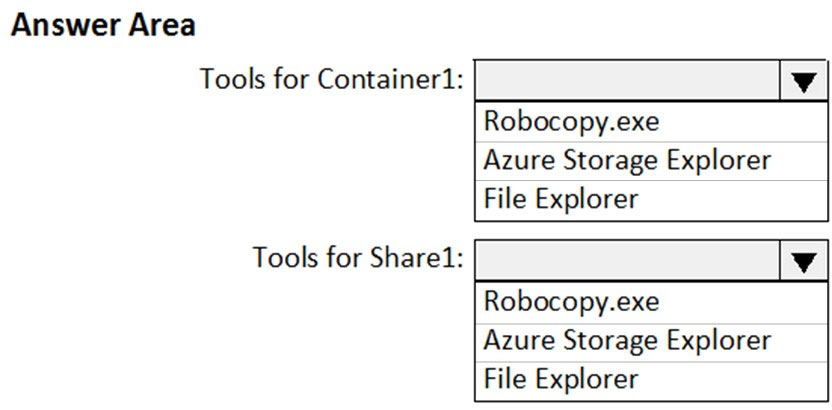The image size is (832, 410).
Task: Expand the Tools for Container1 dropdown arrow
Action: tap(803, 81)
